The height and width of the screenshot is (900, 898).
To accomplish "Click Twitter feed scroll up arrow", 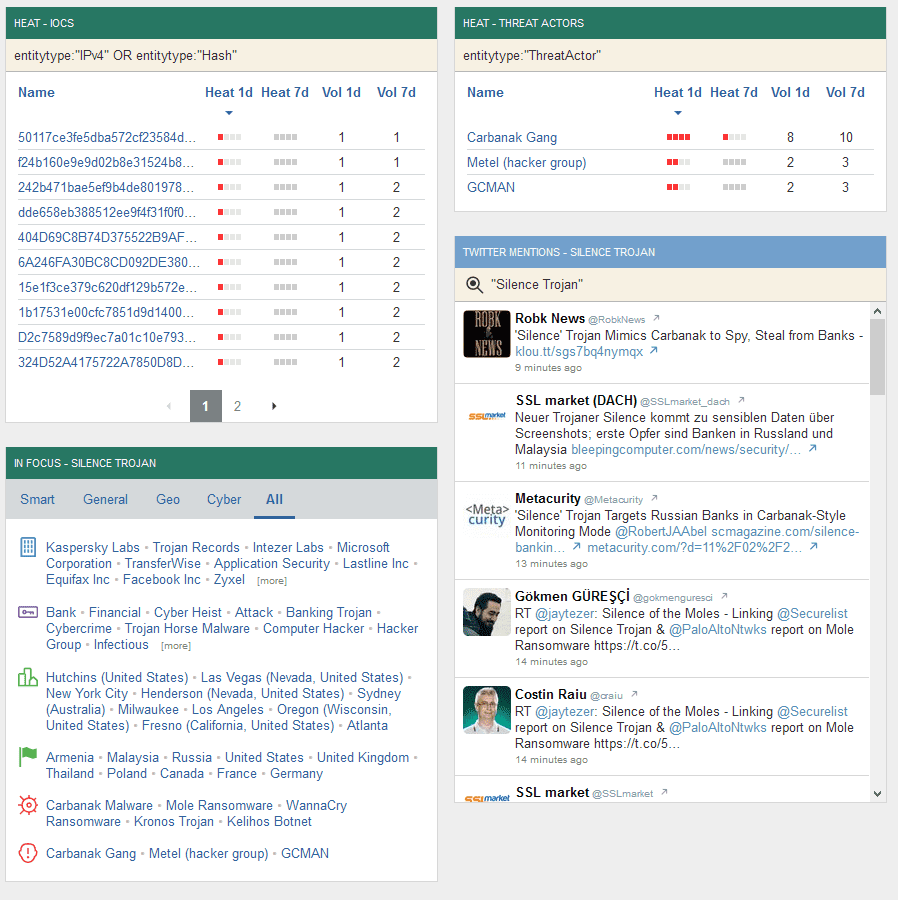I will (877, 311).
